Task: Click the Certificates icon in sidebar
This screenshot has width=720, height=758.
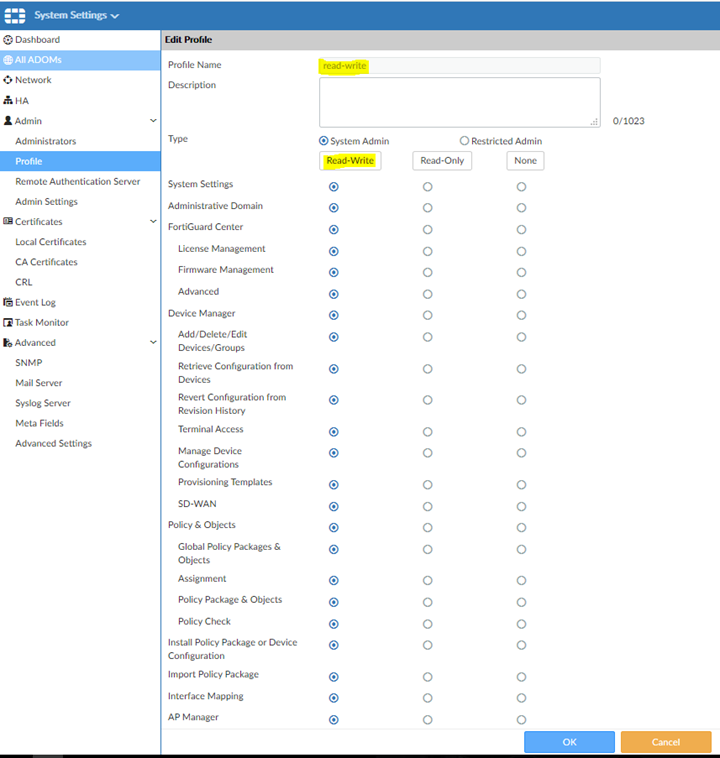Action: (8, 222)
